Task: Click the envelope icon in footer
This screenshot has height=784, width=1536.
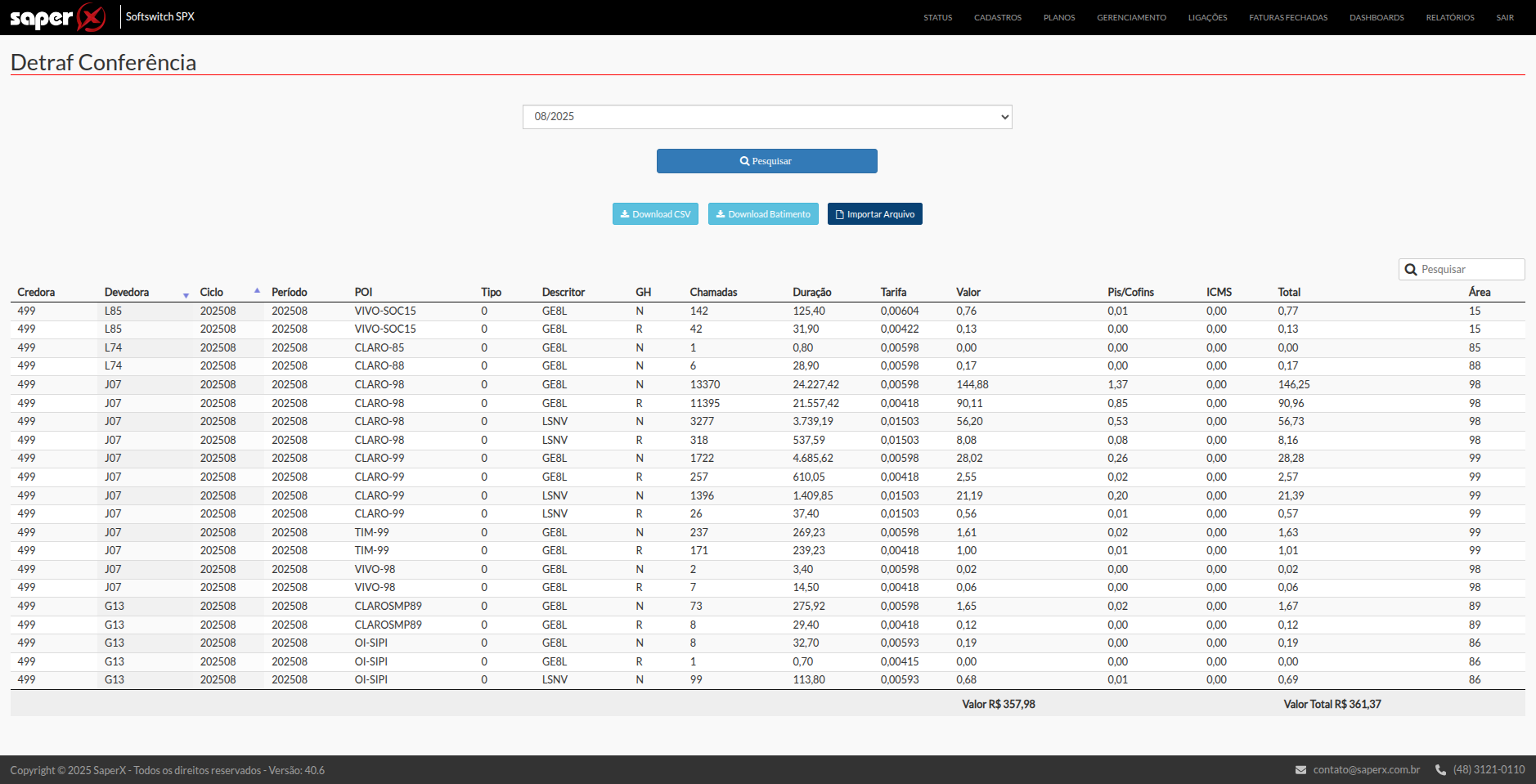Action: coord(1300,770)
